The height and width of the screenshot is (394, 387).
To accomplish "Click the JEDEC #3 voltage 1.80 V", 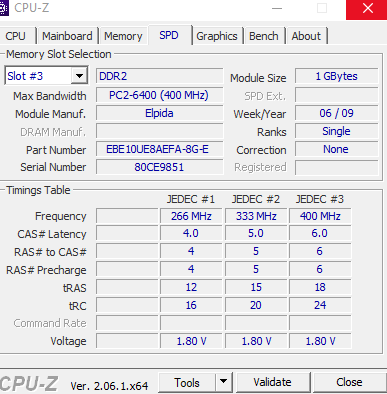I will (x=320, y=341).
